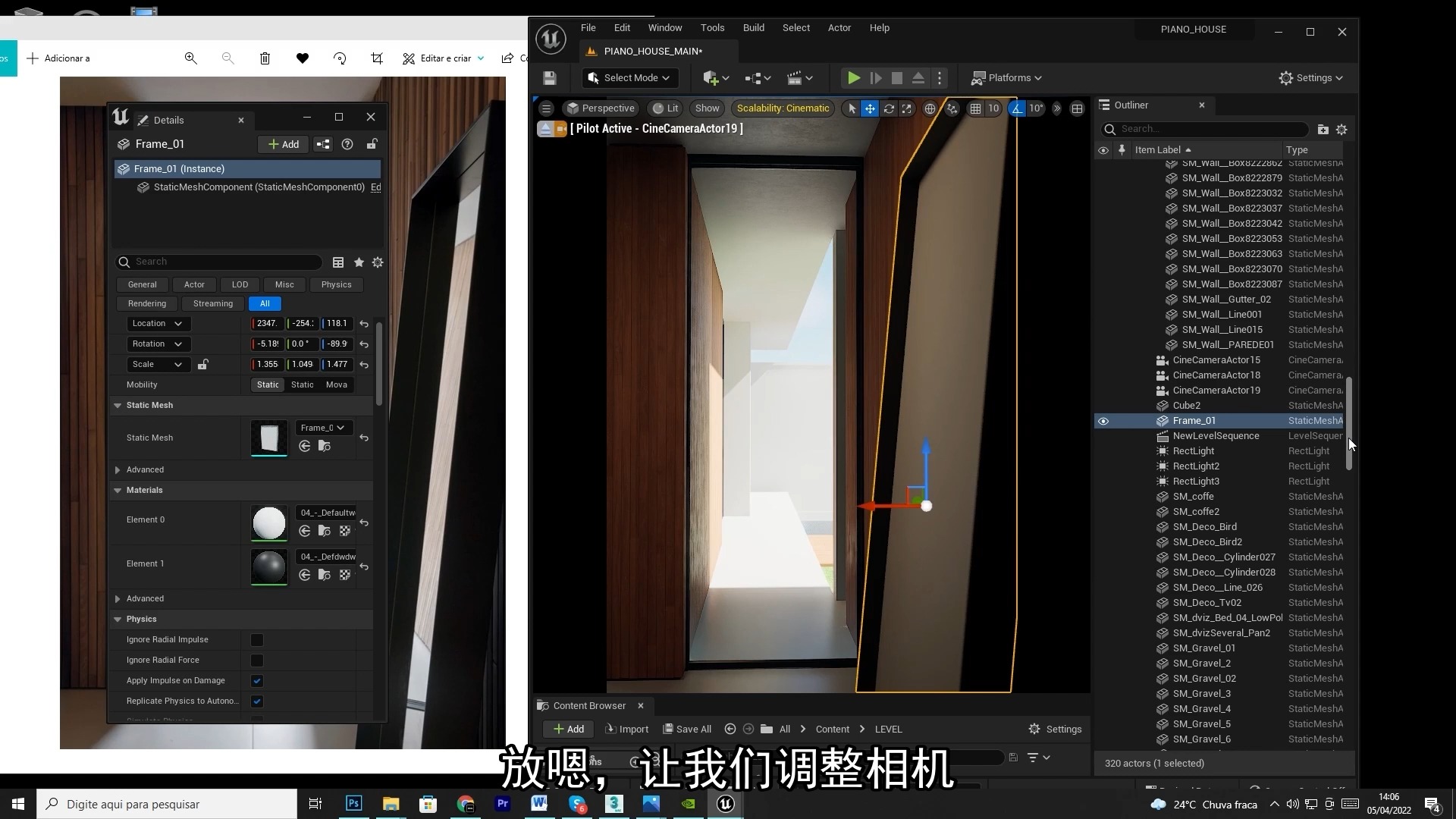The width and height of the screenshot is (1456, 819).
Task: Select CineCameraActor19 in Outliner list
Action: (1216, 390)
